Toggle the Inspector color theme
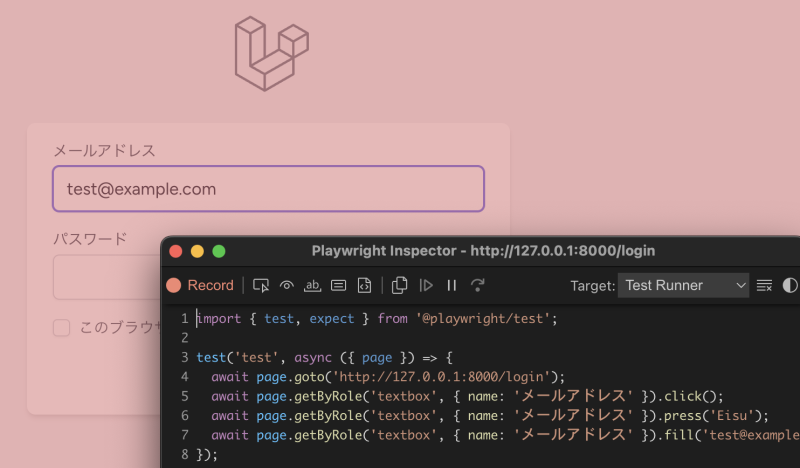Viewport: 800px width, 468px height. tap(790, 285)
